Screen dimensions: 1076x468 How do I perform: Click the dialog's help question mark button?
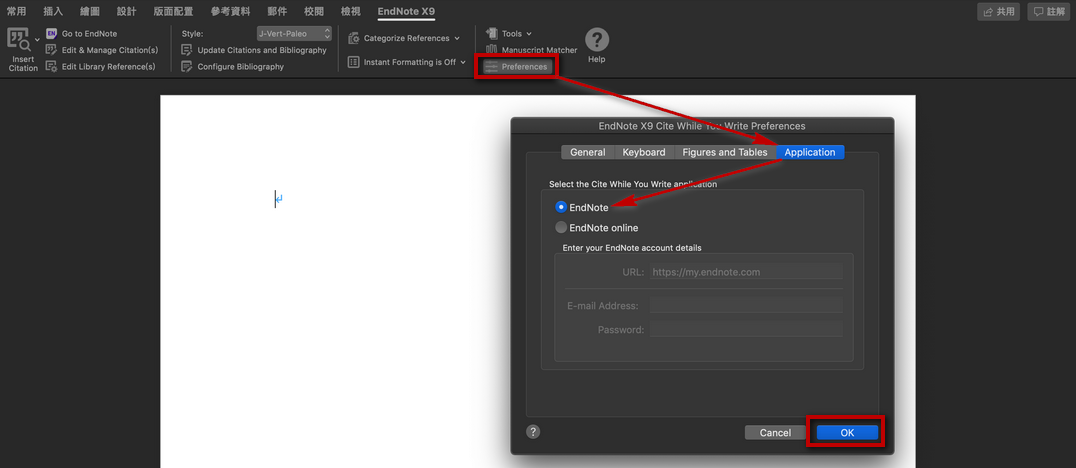pyautogui.click(x=533, y=432)
